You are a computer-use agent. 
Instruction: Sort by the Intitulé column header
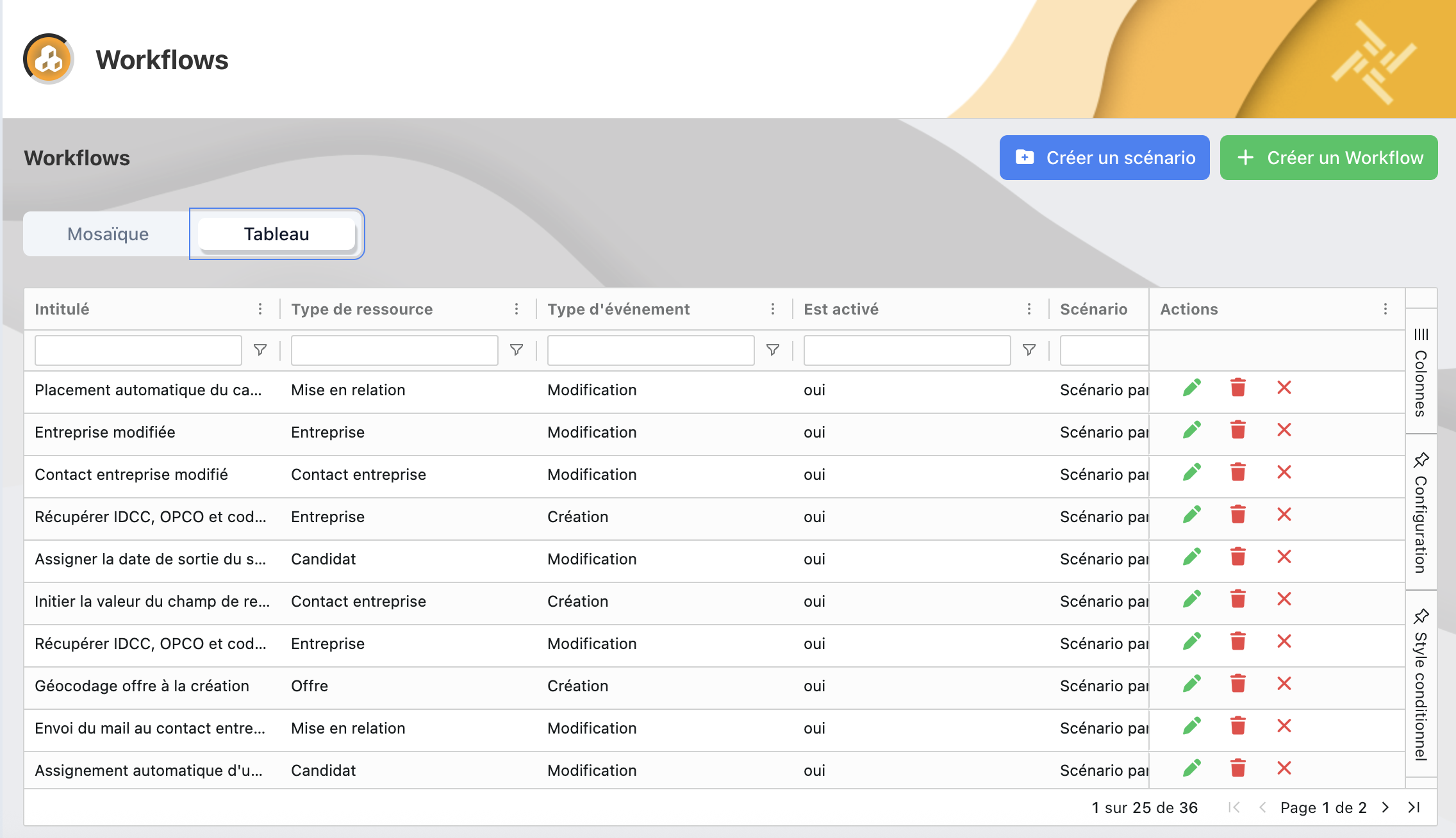62,309
